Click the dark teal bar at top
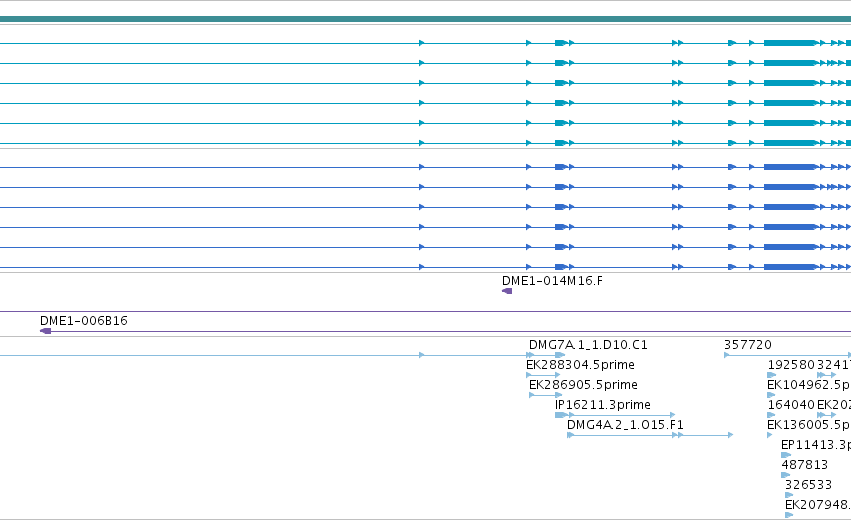851x520 pixels. pos(426,20)
